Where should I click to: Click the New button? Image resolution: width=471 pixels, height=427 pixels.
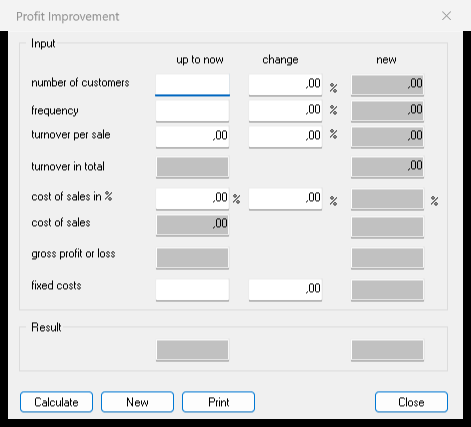[137, 402]
